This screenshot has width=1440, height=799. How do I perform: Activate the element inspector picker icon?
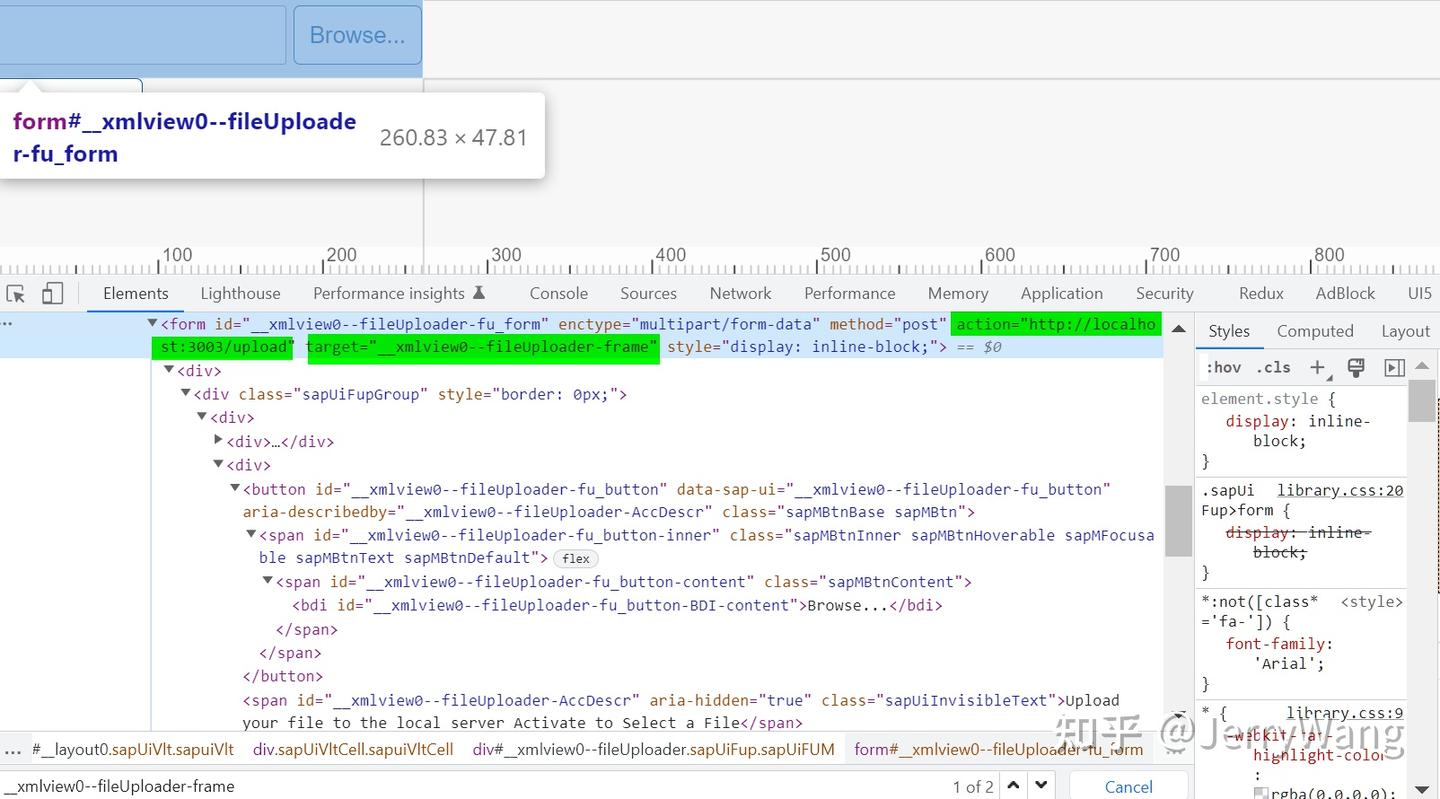coord(16,294)
